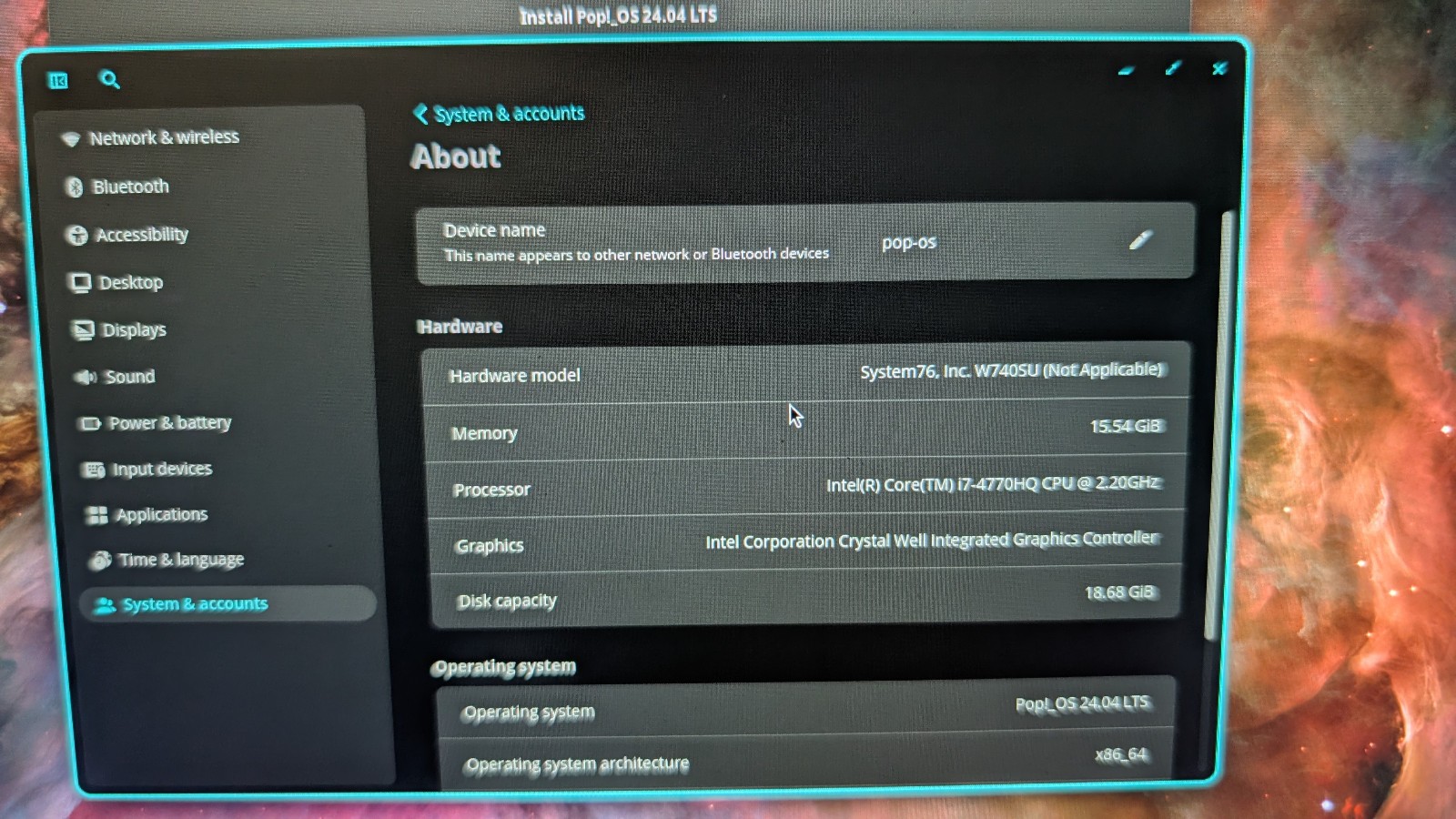The height and width of the screenshot is (819, 1456).
Task: Click the Hardware section heading
Action: click(x=460, y=326)
